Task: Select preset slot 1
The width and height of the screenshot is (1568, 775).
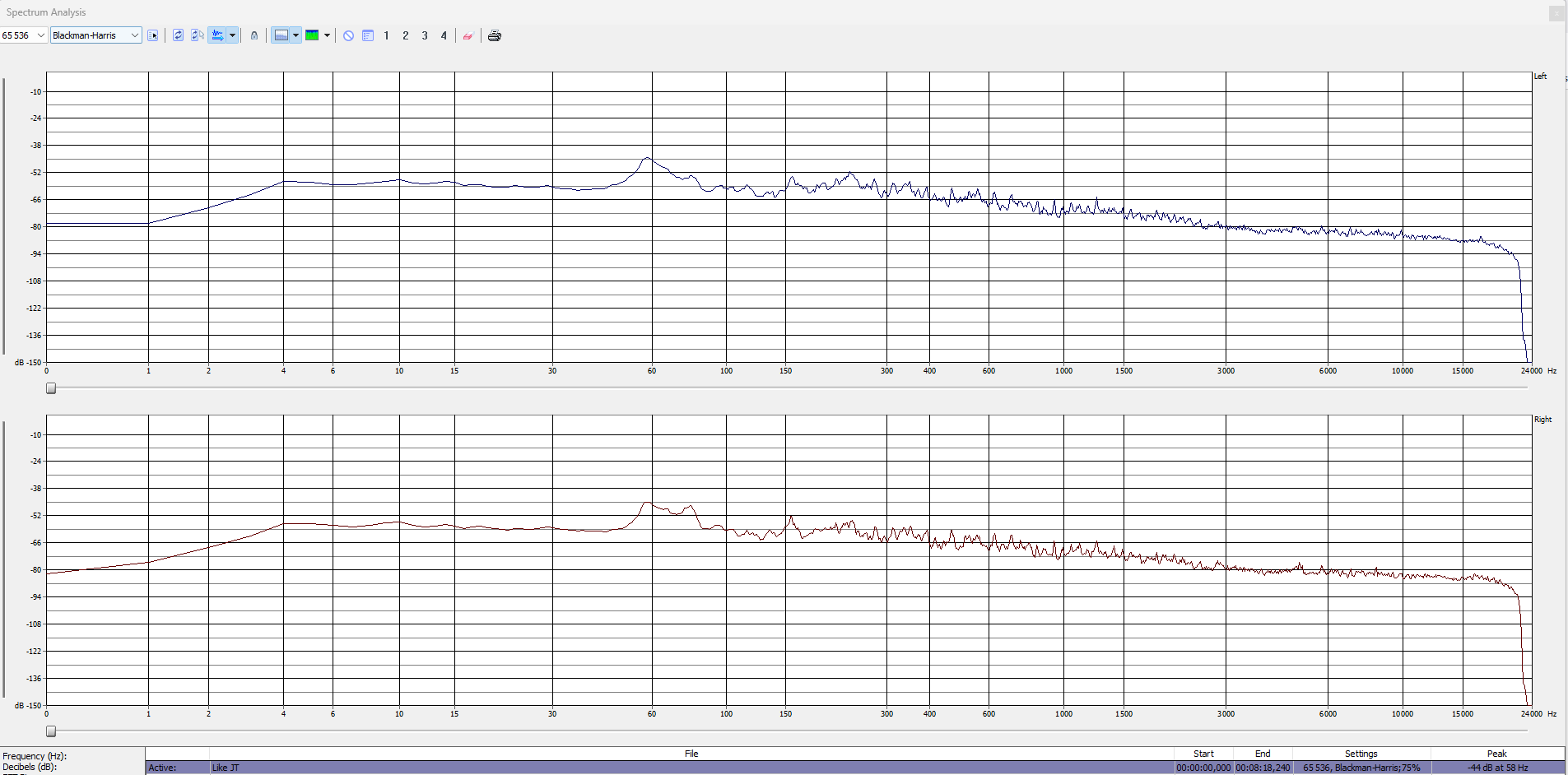Action: click(x=386, y=35)
